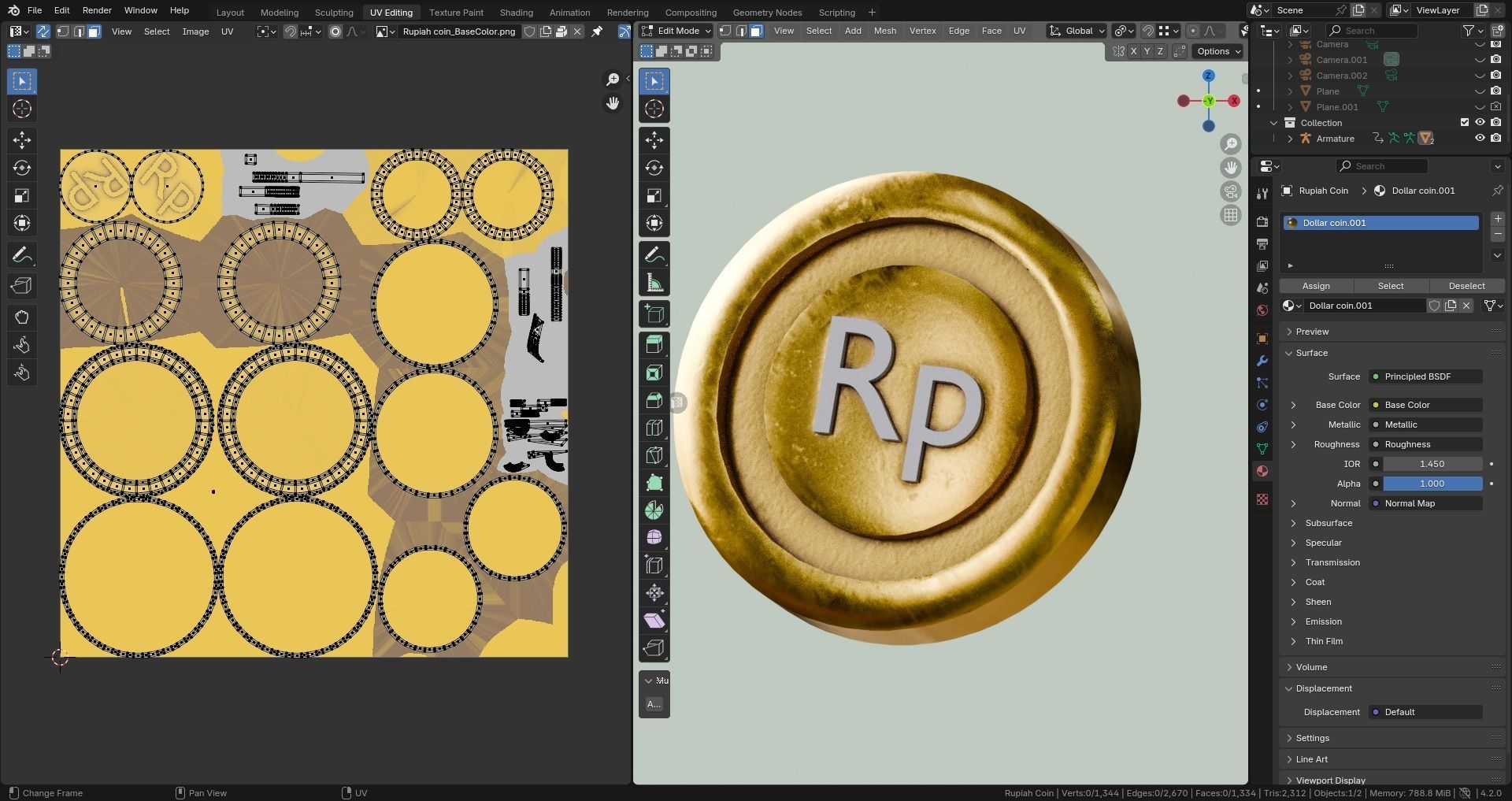Select the Extrude Region tool
1512x801 pixels.
pos(654,345)
